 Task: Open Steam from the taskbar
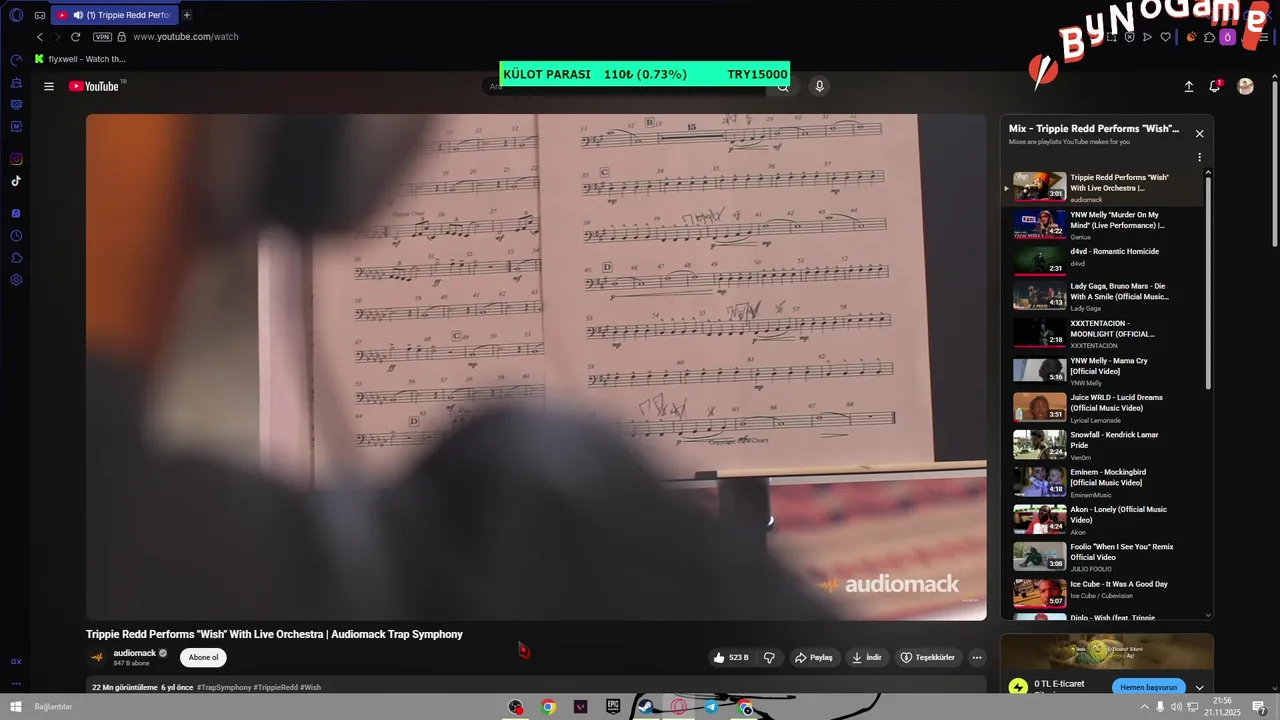[x=646, y=707]
